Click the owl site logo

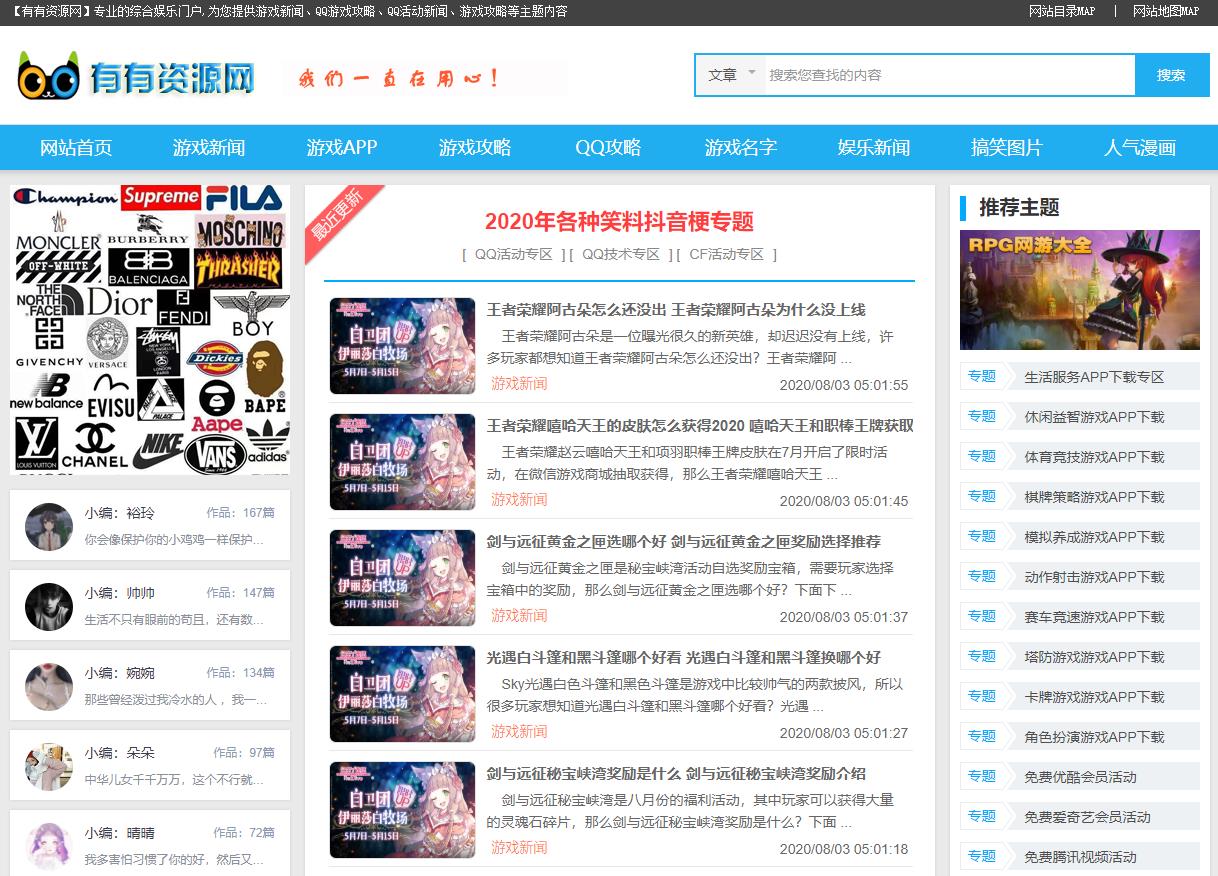click(x=136, y=76)
